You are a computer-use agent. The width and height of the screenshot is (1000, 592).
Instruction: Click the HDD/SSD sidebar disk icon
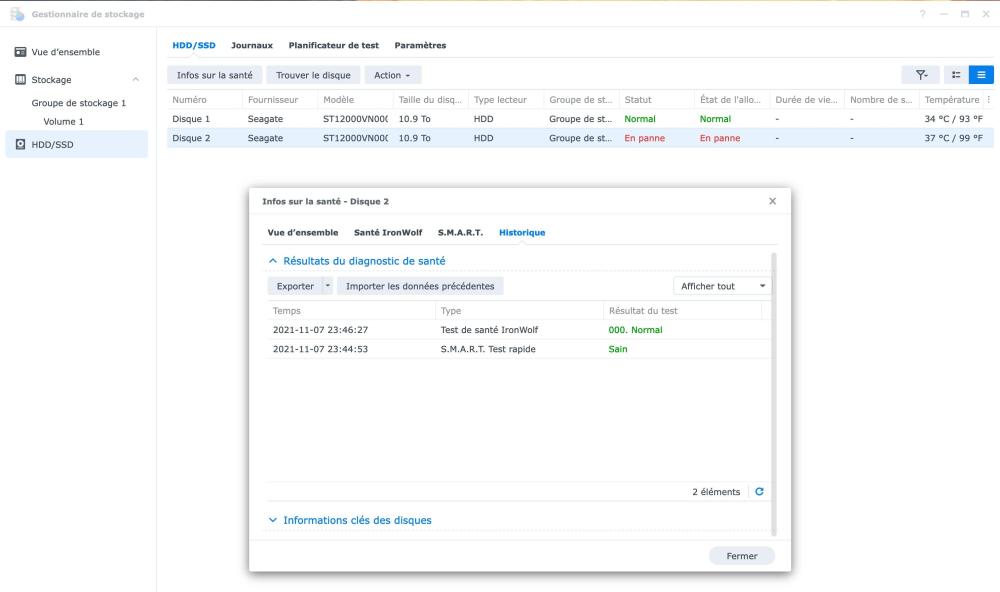[21, 145]
